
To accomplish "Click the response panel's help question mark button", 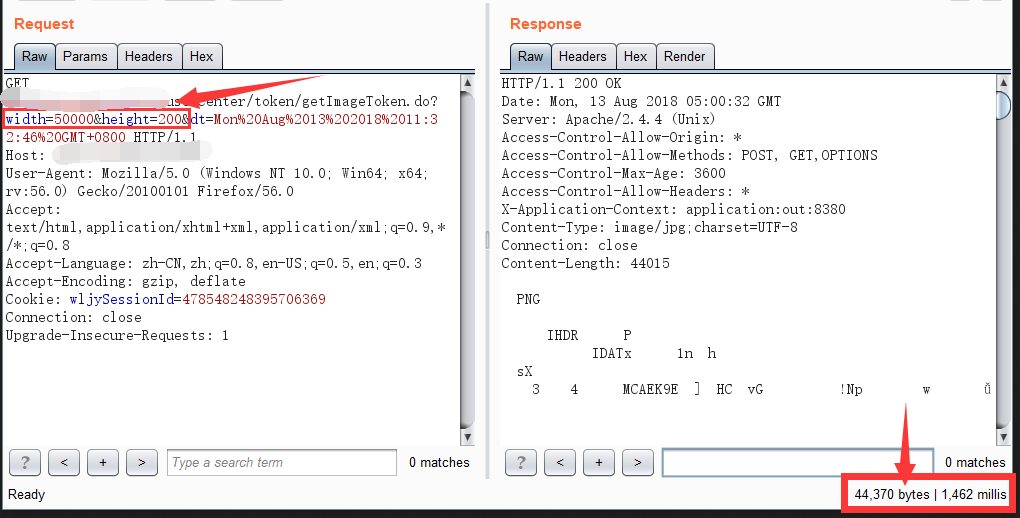I will 521,462.
